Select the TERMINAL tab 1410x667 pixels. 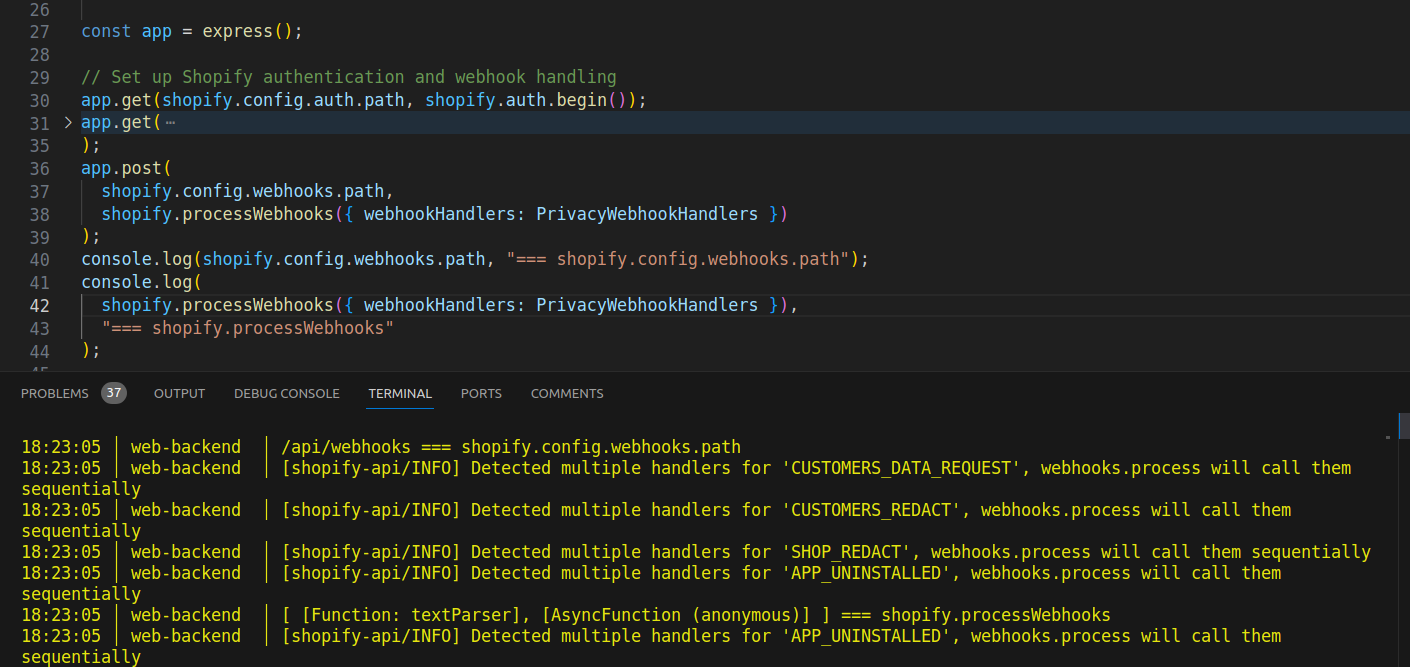point(400,393)
